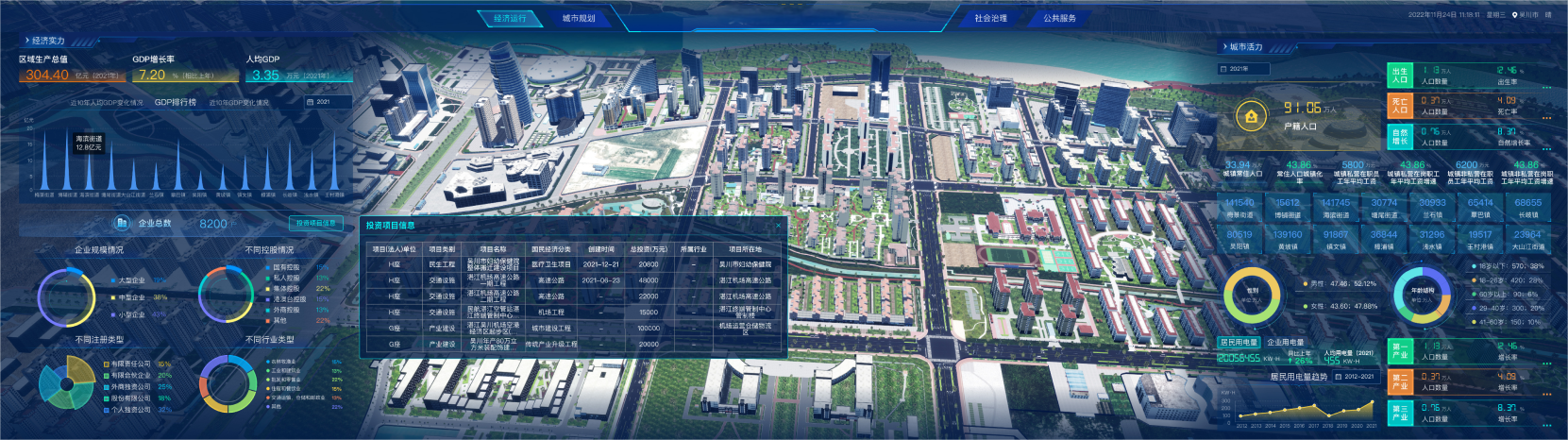The height and width of the screenshot is (440, 1568).
Task: Click the 出生人口 green label
Action: (1399, 76)
